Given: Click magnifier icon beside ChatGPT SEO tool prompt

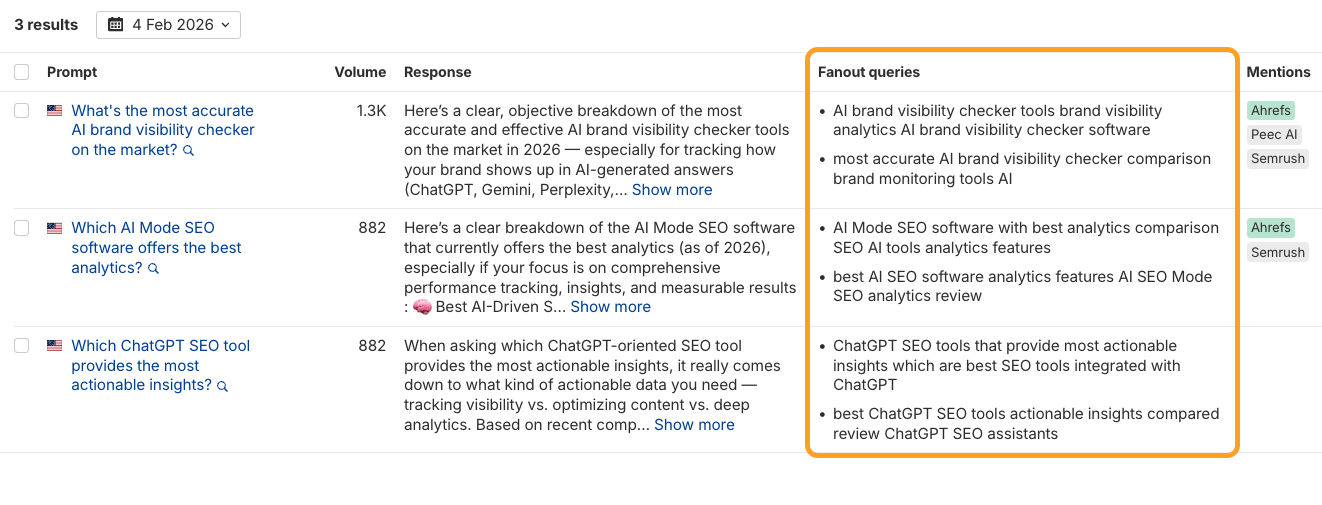Looking at the screenshot, I should pyautogui.click(x=222, y=386).
